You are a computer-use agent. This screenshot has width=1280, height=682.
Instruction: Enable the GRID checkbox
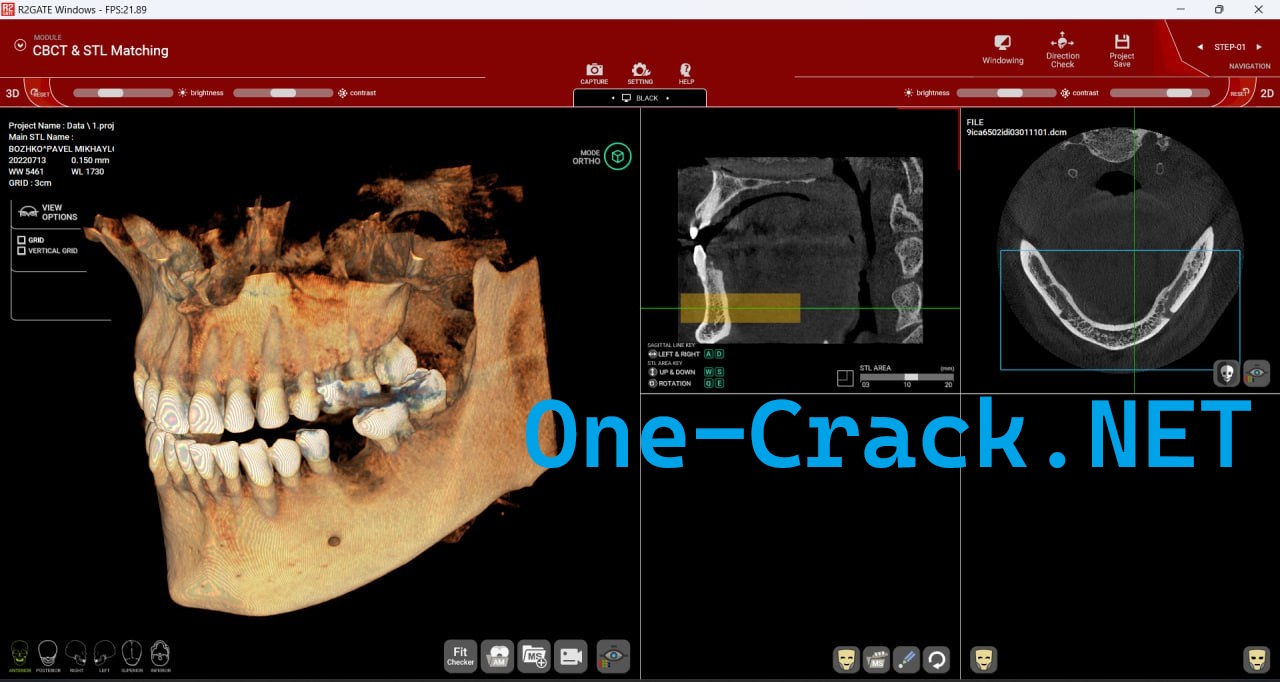coord(22,240)
